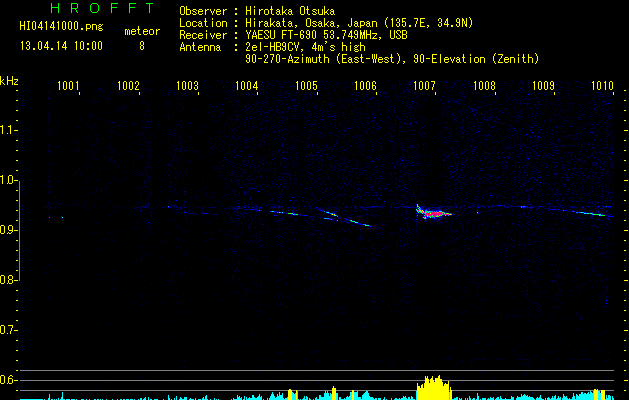Click the Azimuth East-West Elevation line
This screenshot has width=629, height=400.
tap(392, 59)
